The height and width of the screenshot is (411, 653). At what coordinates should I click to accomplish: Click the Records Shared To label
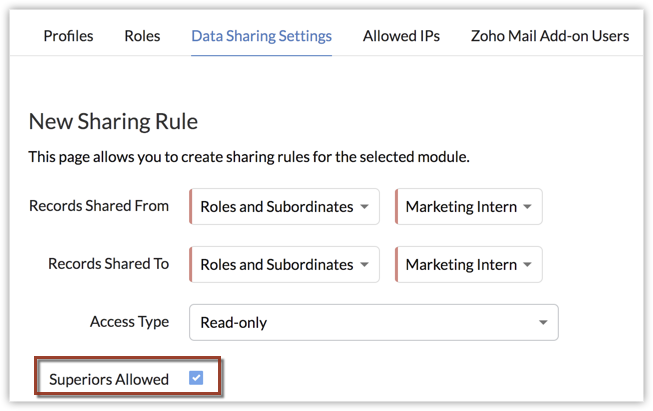click(x=108, y=264)
